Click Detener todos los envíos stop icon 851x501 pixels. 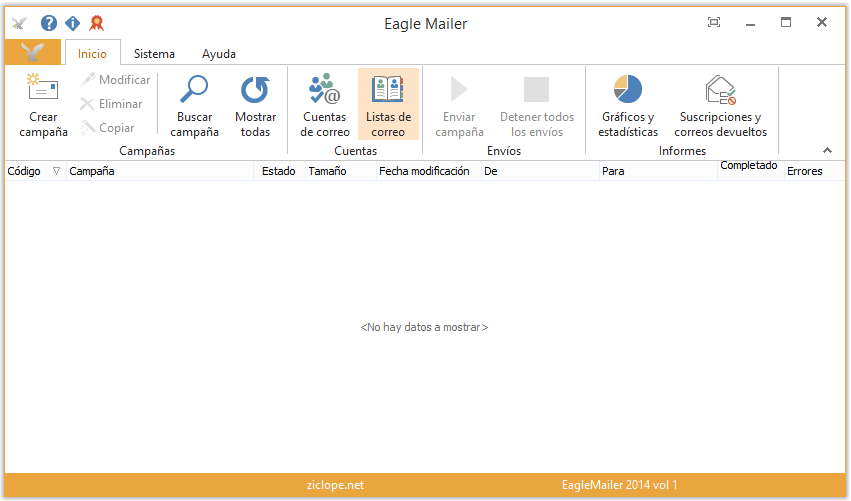click(x=536, y=90)
